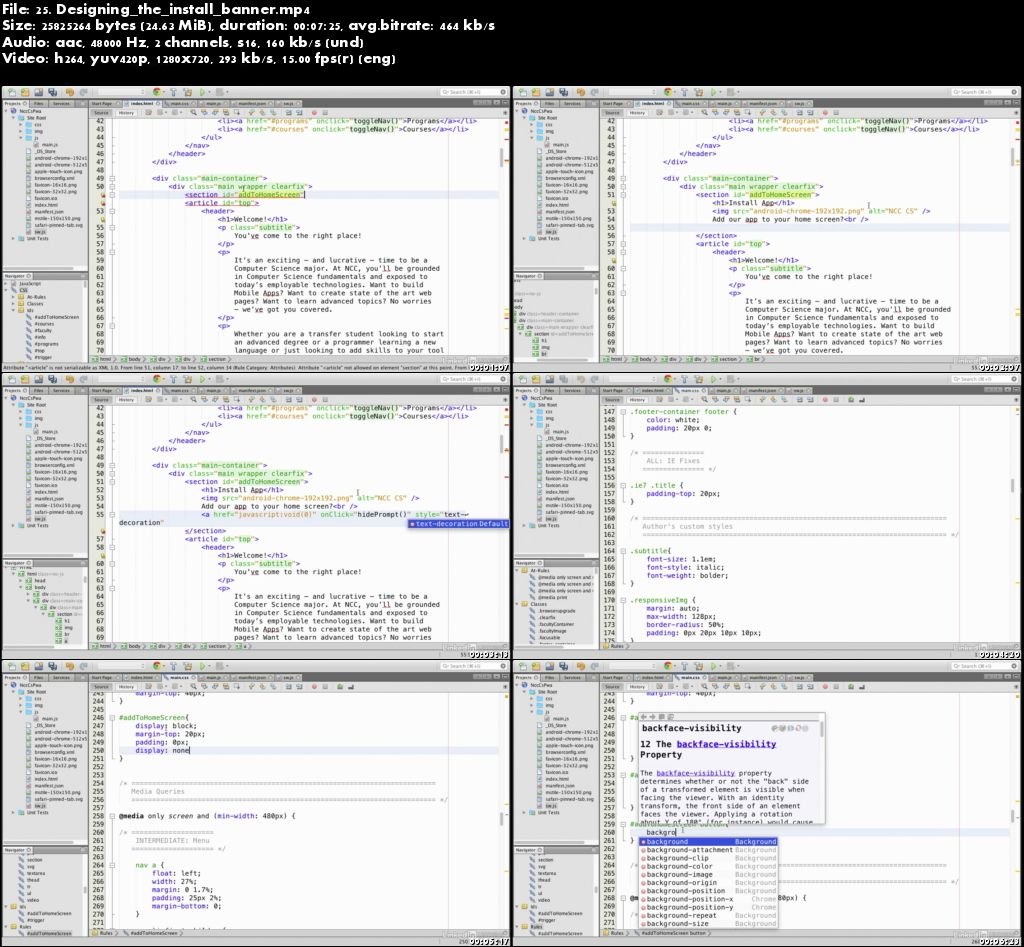
Task: Toggle History view in bottom-left frame editor
Action: click(127, 684)
